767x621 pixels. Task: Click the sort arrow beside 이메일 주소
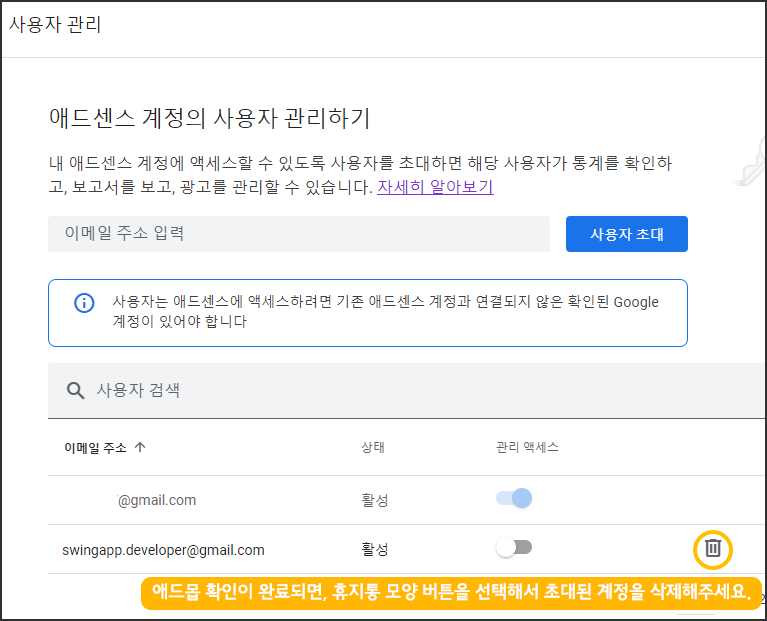140,448
